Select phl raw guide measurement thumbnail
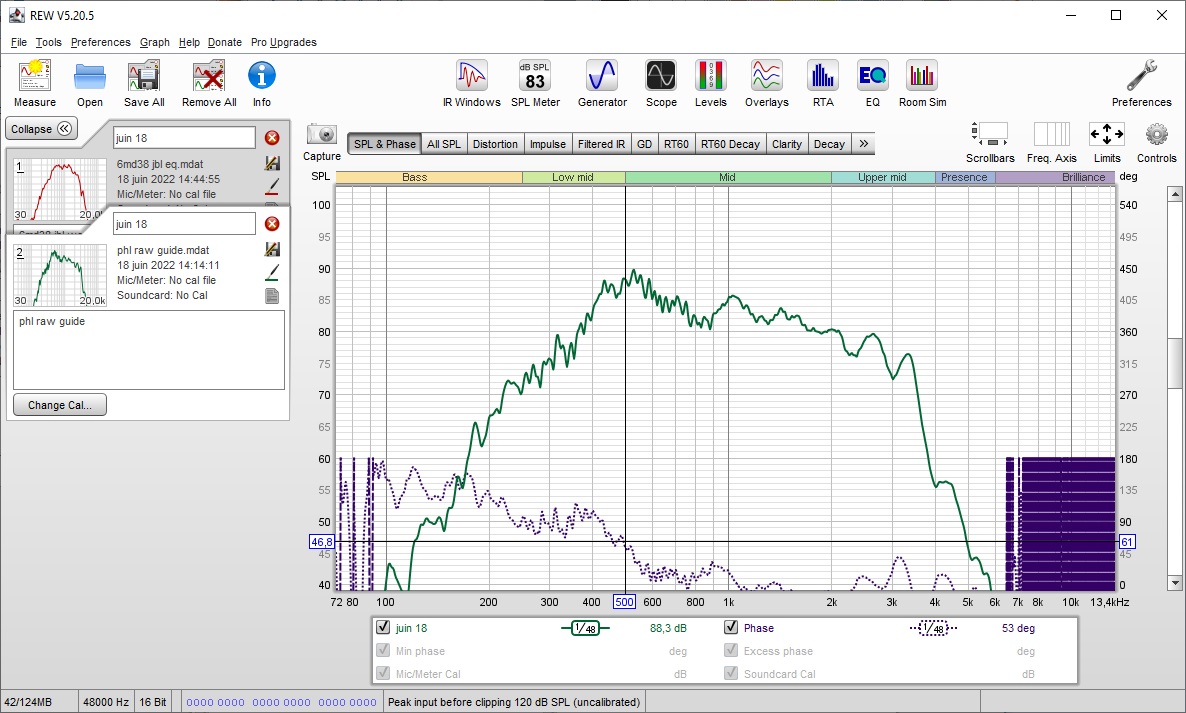The height and width of the screenshot is (713, 1186). pos(60,275)
